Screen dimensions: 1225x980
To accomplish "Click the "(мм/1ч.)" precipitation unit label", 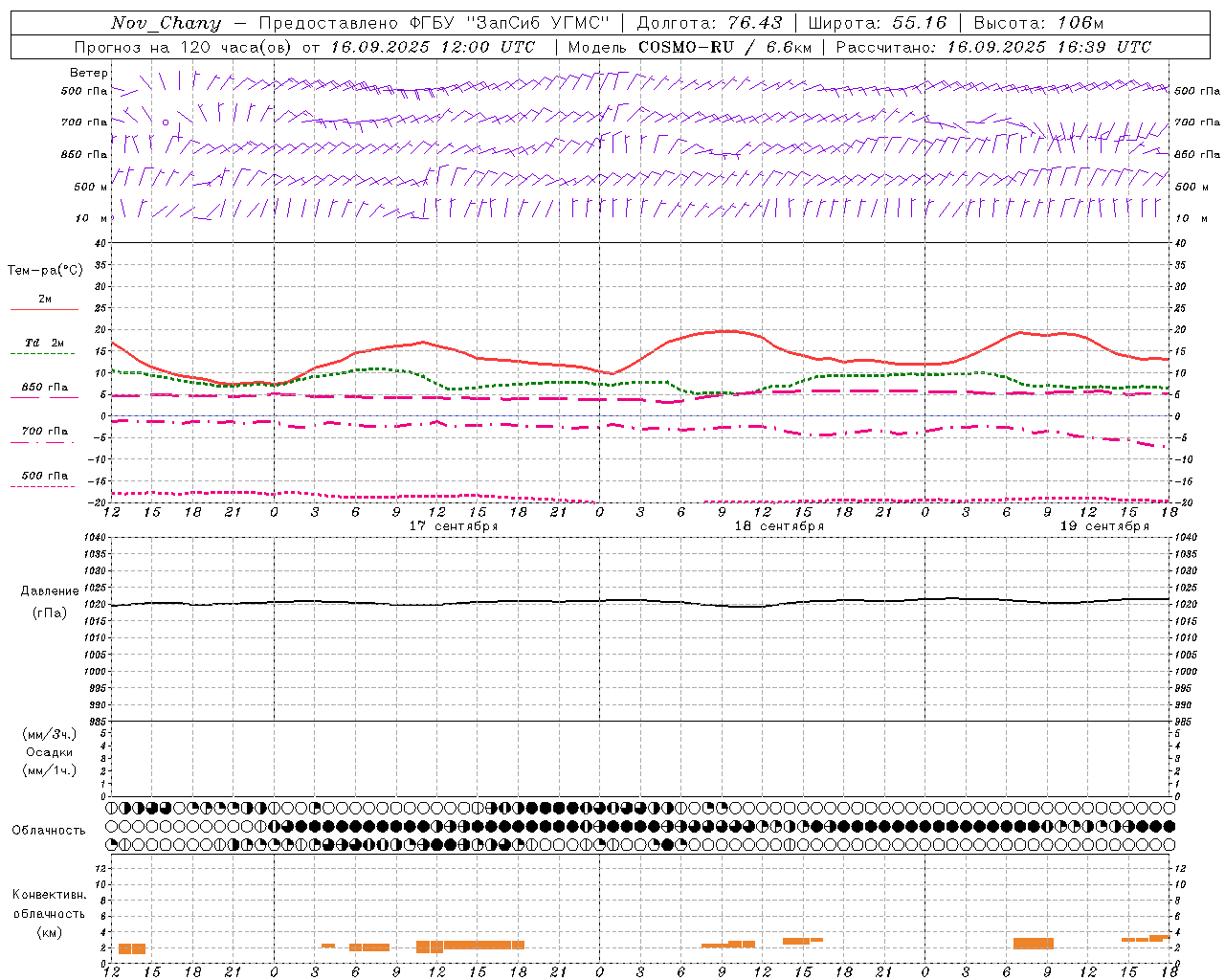I will pyautogui.click(x=50, y=770).
